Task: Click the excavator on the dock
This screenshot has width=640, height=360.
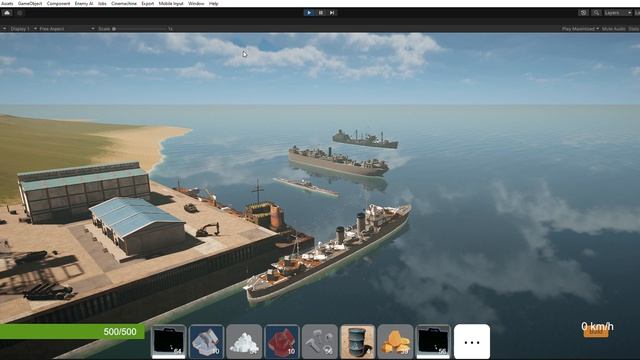Action: click(208, 230)
